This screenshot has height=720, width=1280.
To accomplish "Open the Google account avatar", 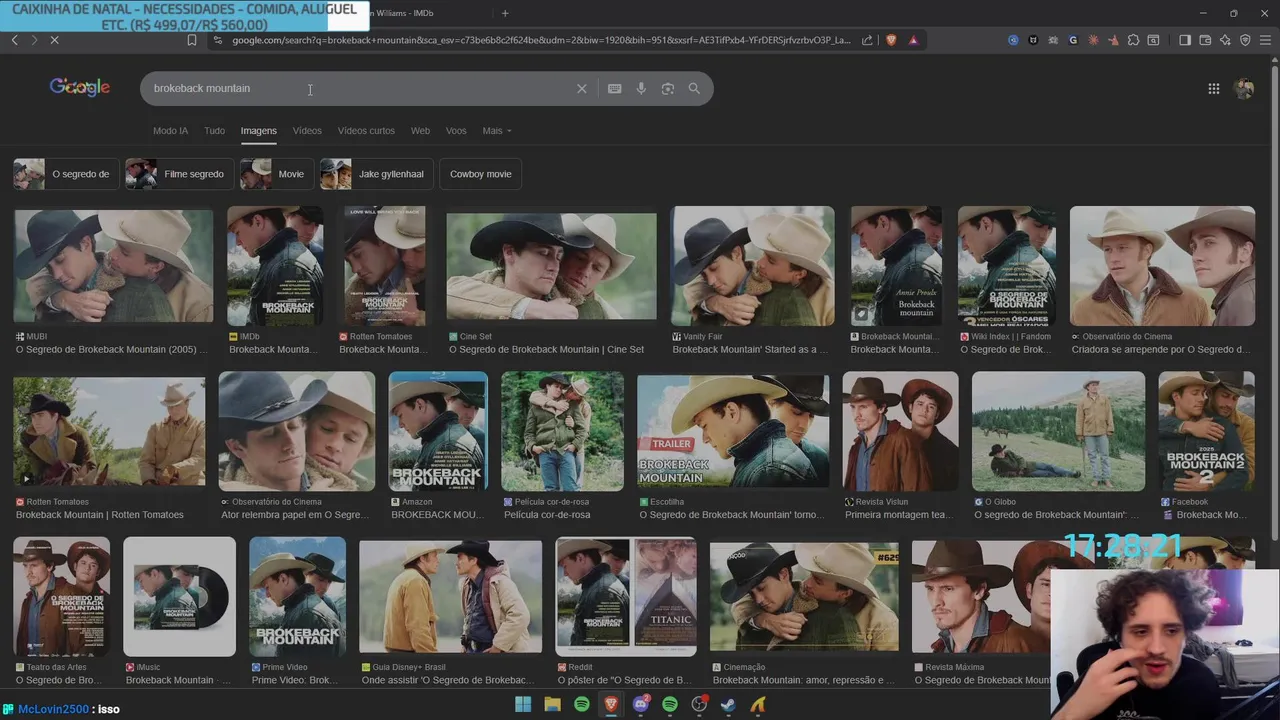I will pos(1244,88).
